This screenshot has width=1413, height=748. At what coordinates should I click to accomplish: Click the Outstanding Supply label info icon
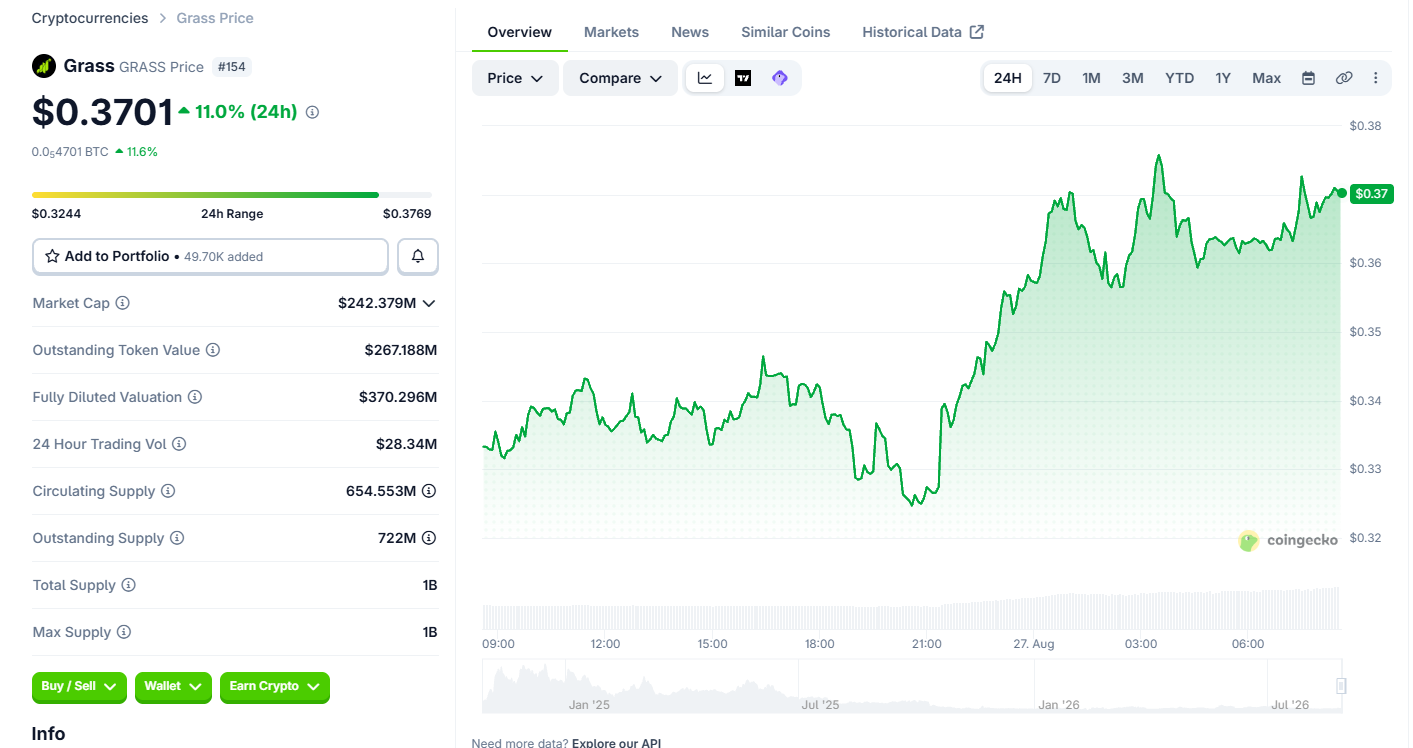click(177, 538)
